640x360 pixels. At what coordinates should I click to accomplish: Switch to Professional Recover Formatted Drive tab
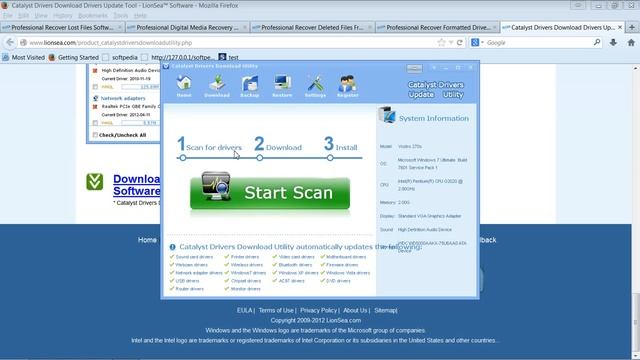click(x=437, y=27)
